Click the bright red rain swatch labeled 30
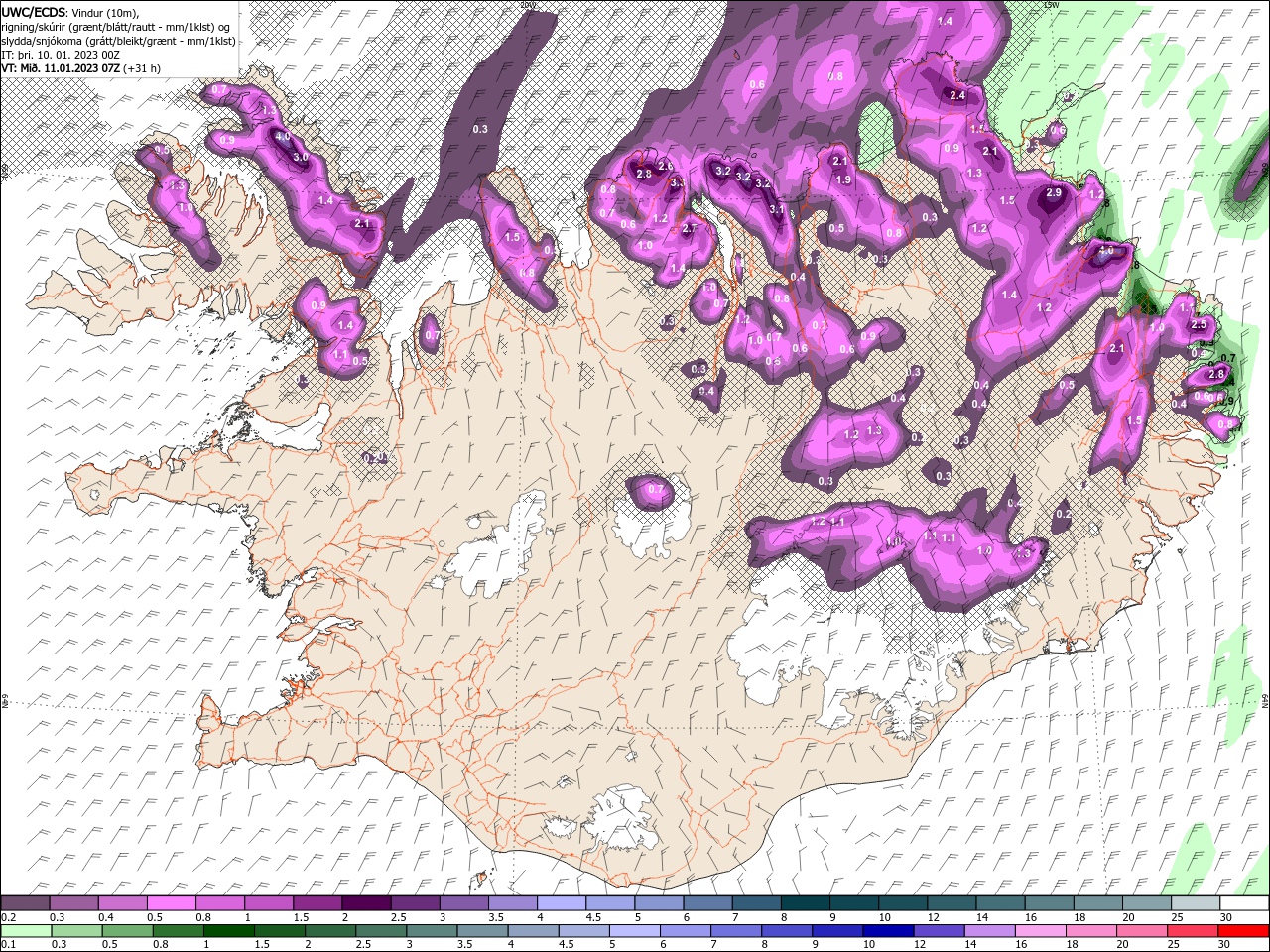Viewport: 1270px width, 952px height. (x=1243, y=931)
